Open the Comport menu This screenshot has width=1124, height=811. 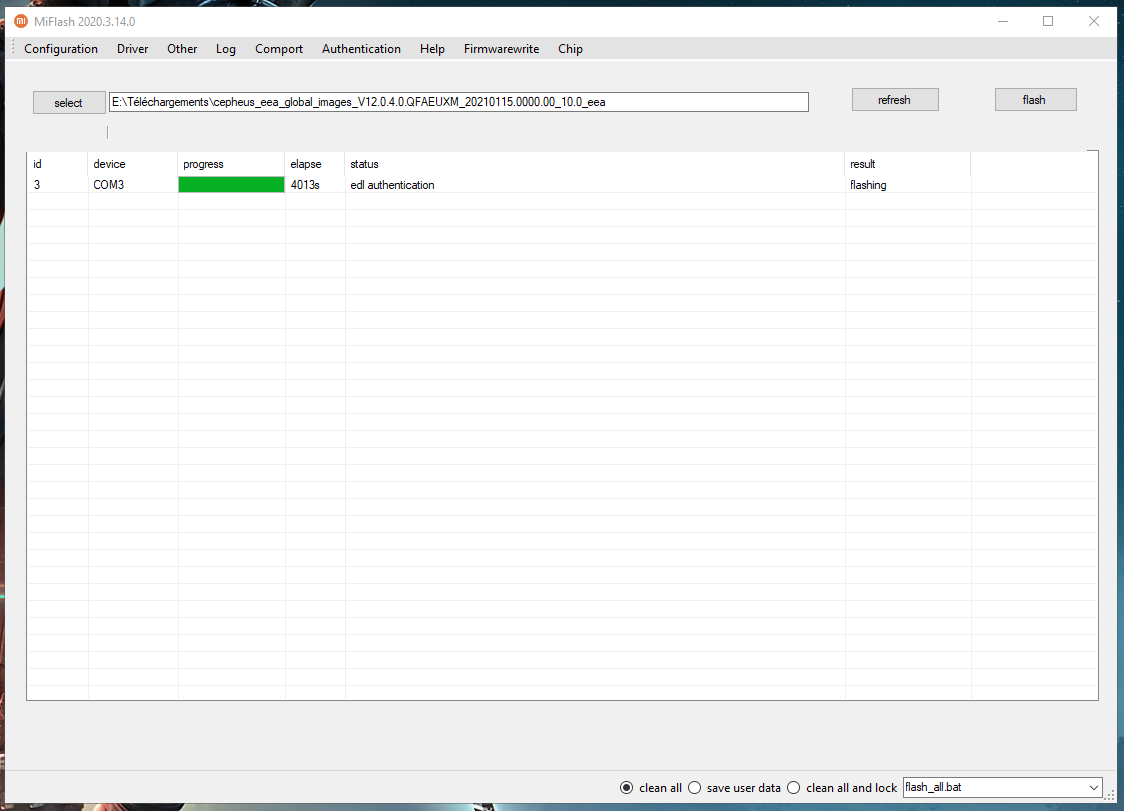coord(279,49)
